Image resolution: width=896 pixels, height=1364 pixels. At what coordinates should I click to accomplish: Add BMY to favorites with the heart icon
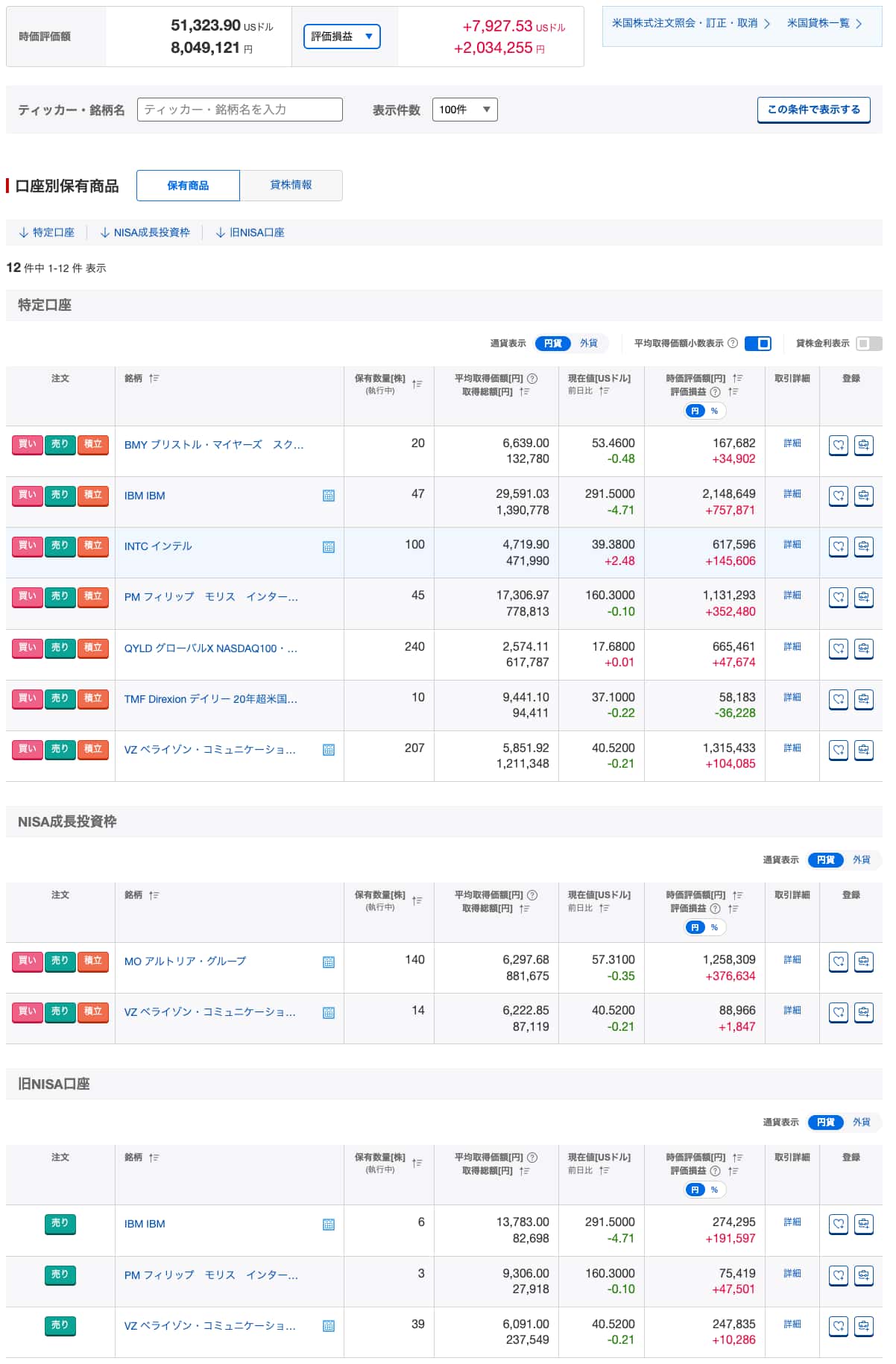pos(838,445)
